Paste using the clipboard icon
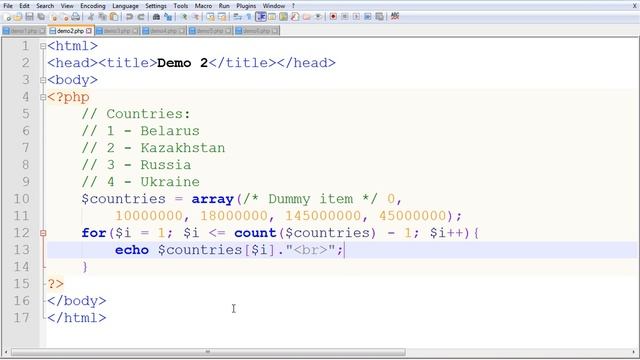The width and height of the screenshot is (640, 360). click(x=115, y=17)
